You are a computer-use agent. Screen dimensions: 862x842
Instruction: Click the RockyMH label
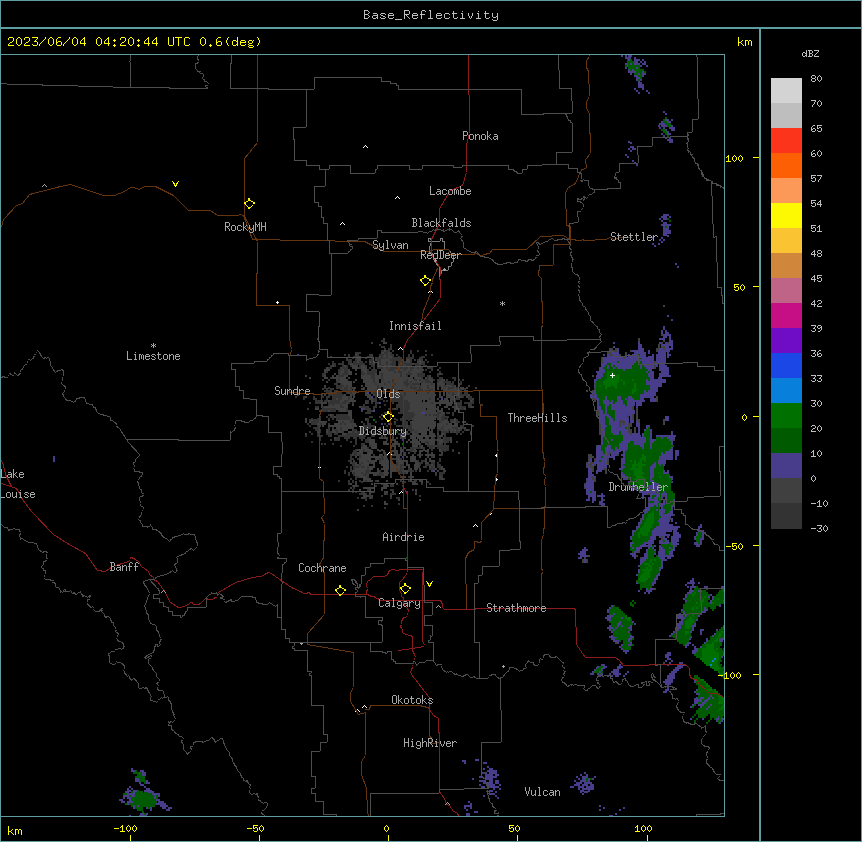245,227
